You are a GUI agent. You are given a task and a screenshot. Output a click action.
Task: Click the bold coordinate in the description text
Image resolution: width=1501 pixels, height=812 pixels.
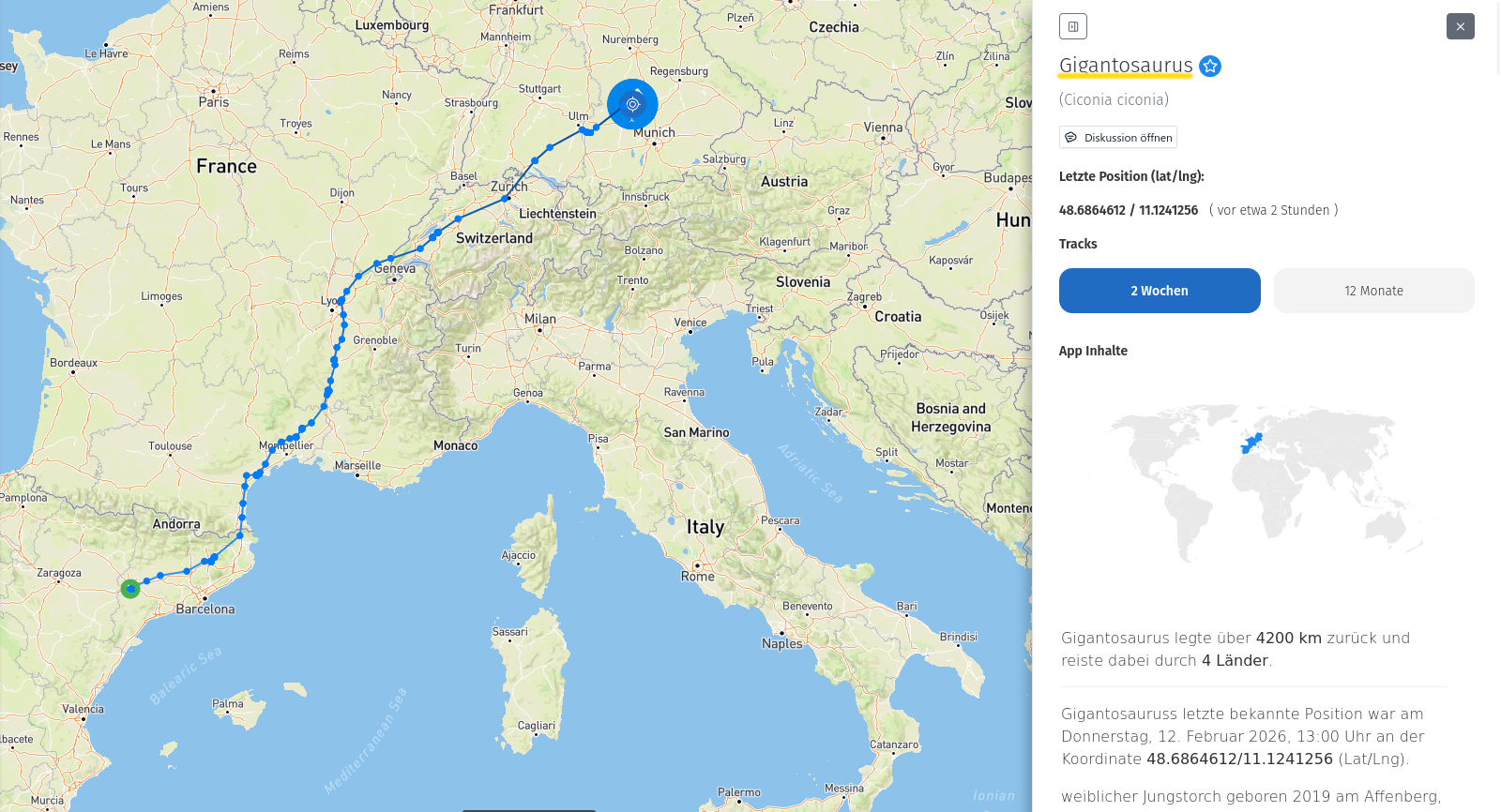tap(1239, 759)
